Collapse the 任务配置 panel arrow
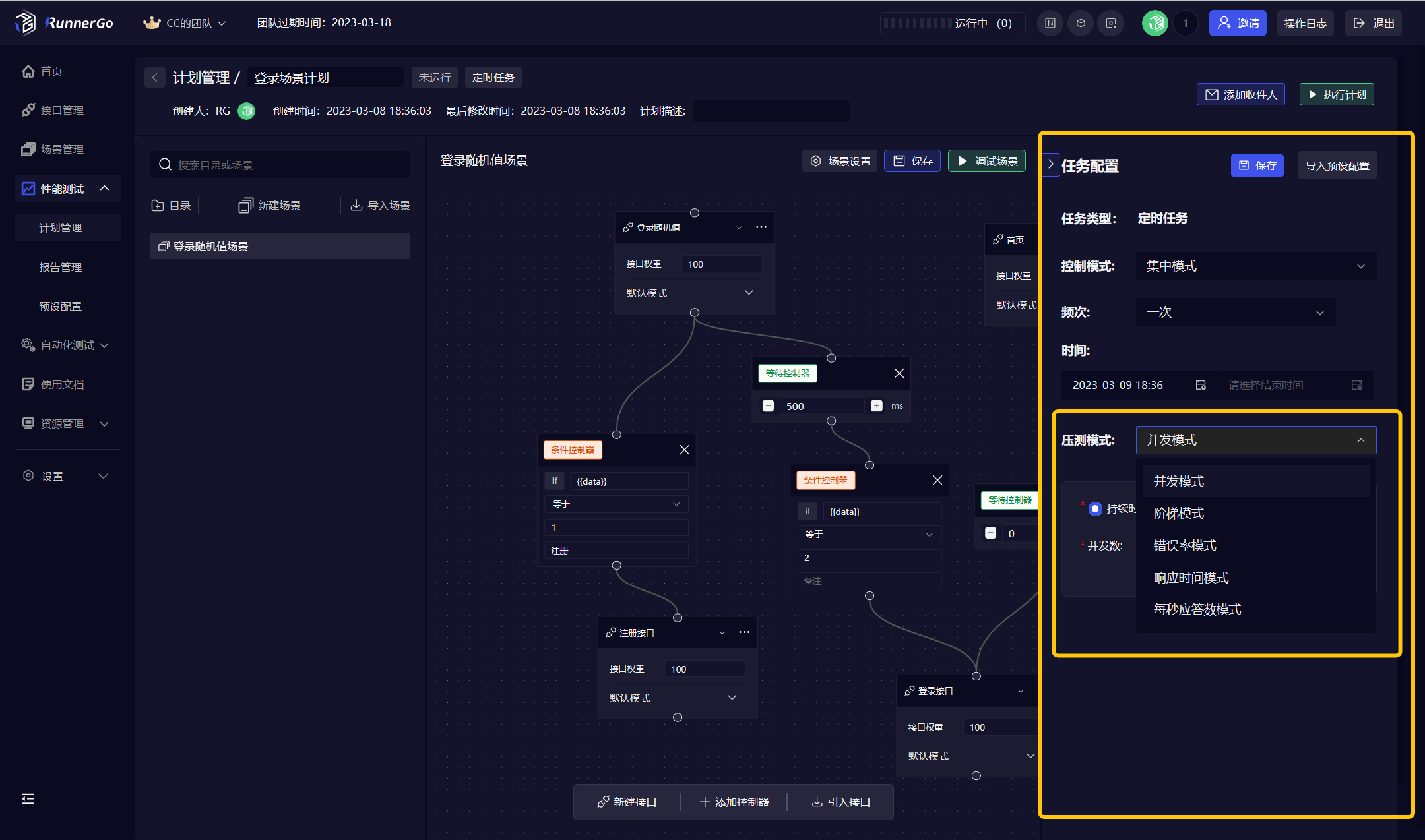 (1051, 164)
